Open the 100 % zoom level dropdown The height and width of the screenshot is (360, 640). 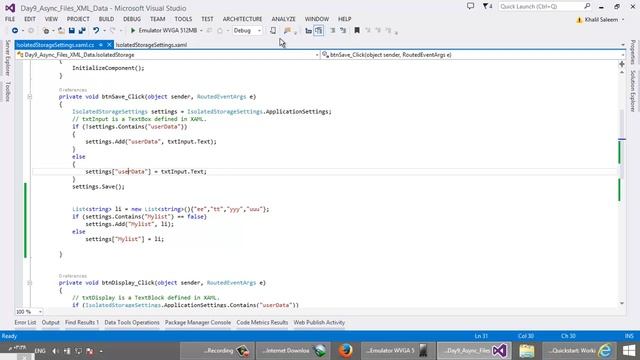[x=40, y=311]
